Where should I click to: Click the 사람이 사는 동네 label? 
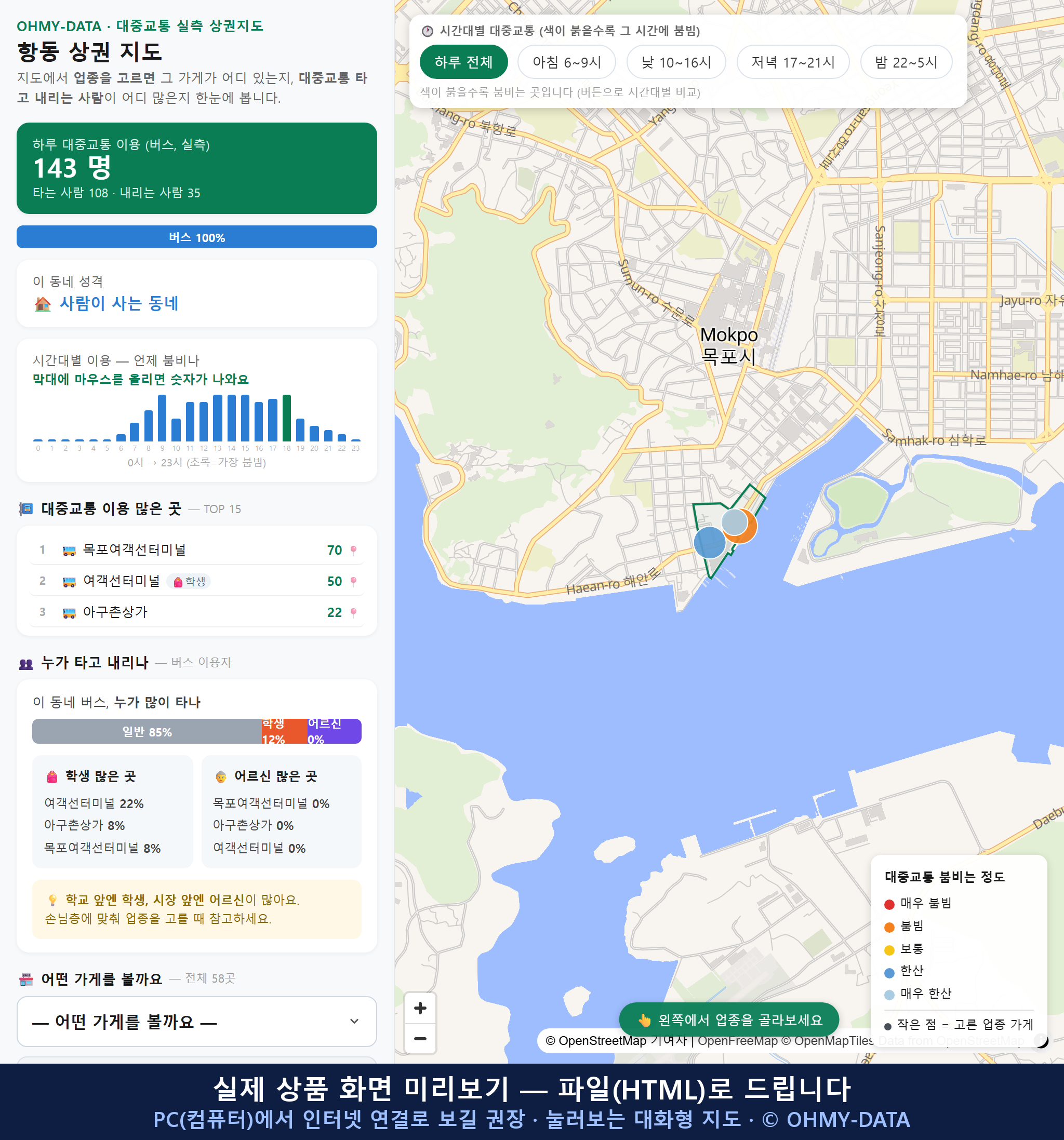(x=119, y=303)
